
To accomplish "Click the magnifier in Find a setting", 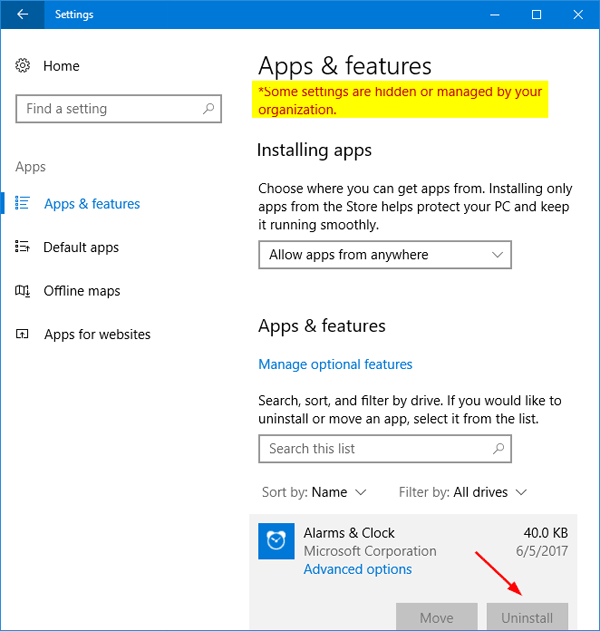I will (x=209, y=109).
